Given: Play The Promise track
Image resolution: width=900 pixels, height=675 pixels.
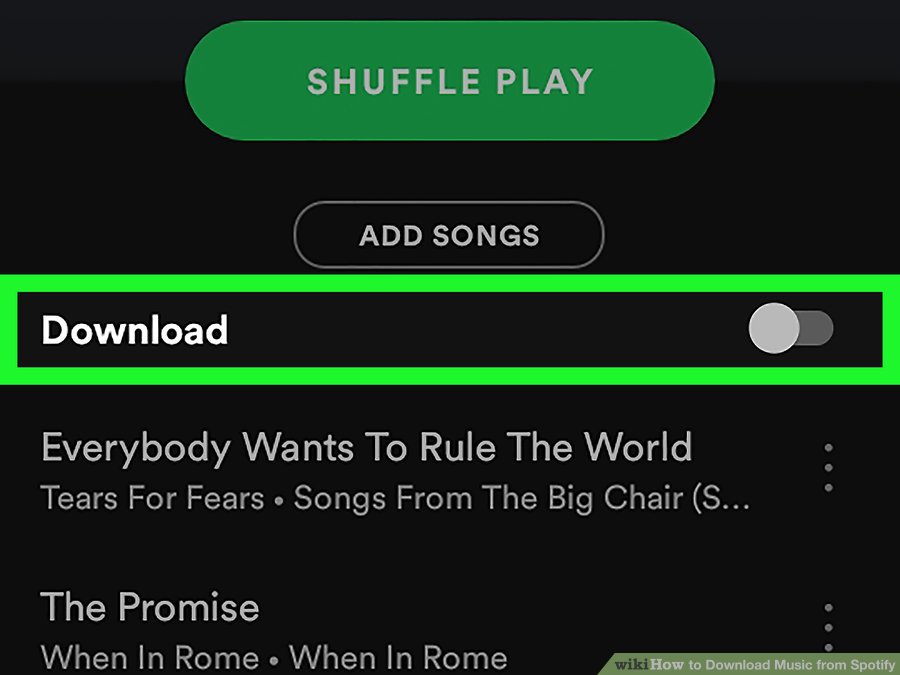Looking at the screenshot, I should point(150,607).
